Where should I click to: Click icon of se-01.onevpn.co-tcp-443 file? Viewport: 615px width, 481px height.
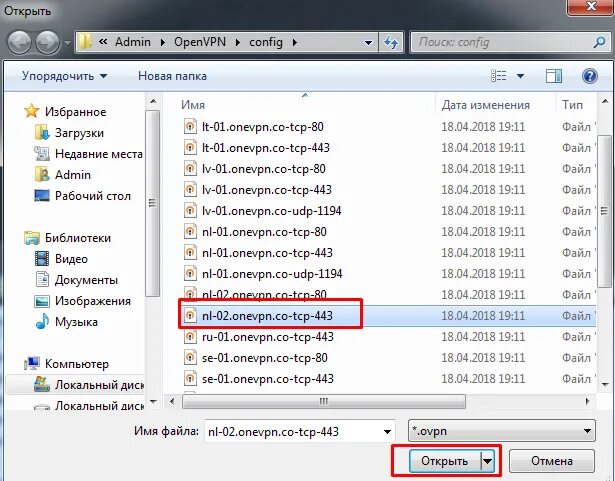[x=190, y=379]
